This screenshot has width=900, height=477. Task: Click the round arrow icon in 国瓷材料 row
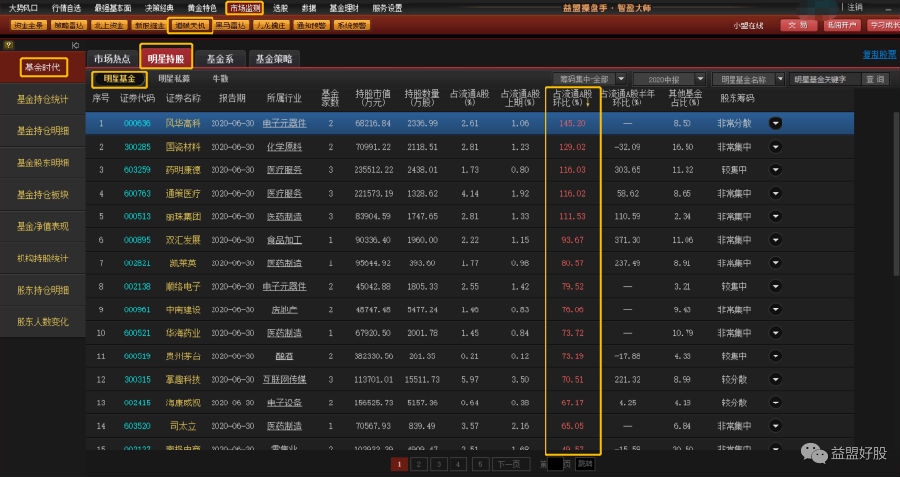[x=775, y=147]
